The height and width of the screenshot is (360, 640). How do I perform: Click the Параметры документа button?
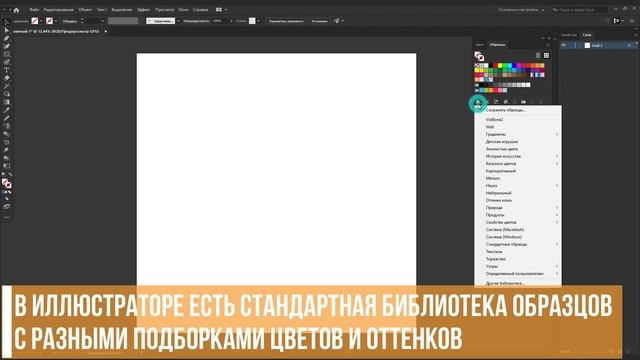(286, 21)
